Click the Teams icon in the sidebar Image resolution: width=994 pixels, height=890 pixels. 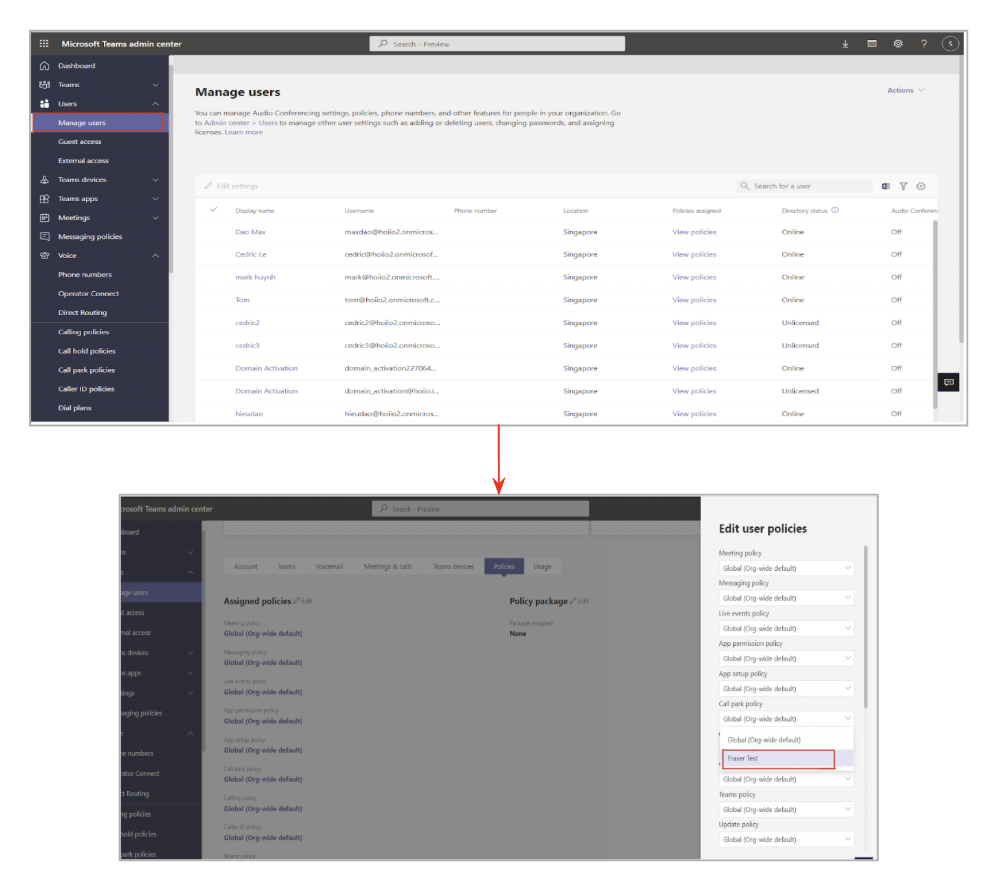pyautogui.click(x=44, y=85)
